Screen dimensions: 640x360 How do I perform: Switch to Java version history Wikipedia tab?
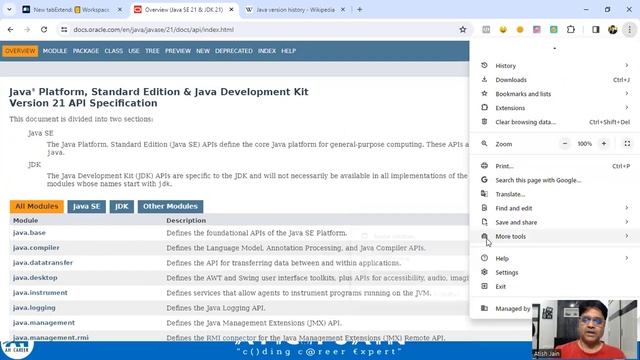click(x=295, y=9)
